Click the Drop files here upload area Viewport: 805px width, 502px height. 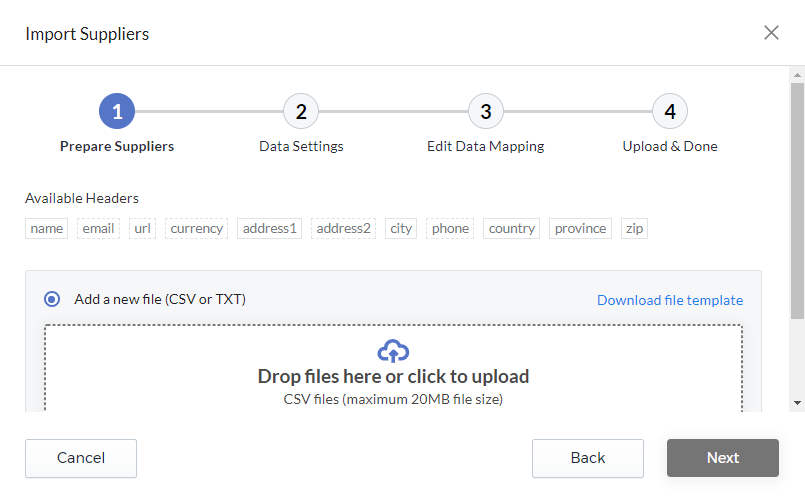pyautogui.click(x=393, y=368)
